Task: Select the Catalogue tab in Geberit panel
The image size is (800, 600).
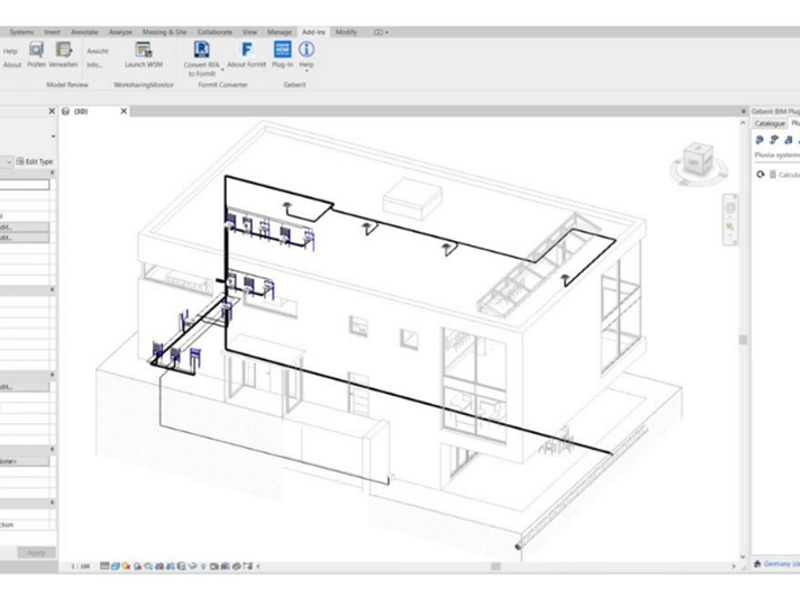Action: [769, 123]
